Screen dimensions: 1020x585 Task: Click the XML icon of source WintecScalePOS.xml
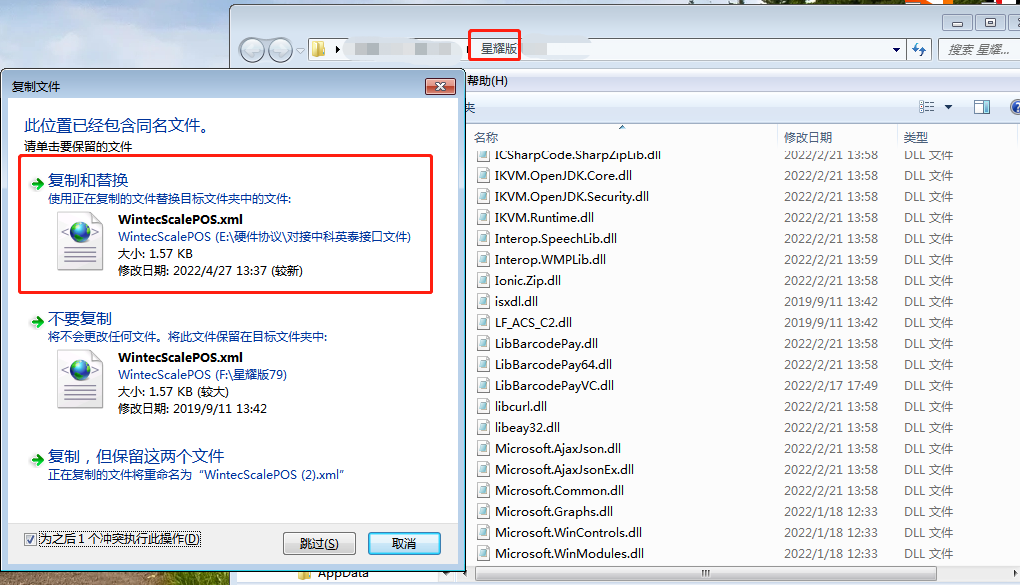[x=80, y=241]
